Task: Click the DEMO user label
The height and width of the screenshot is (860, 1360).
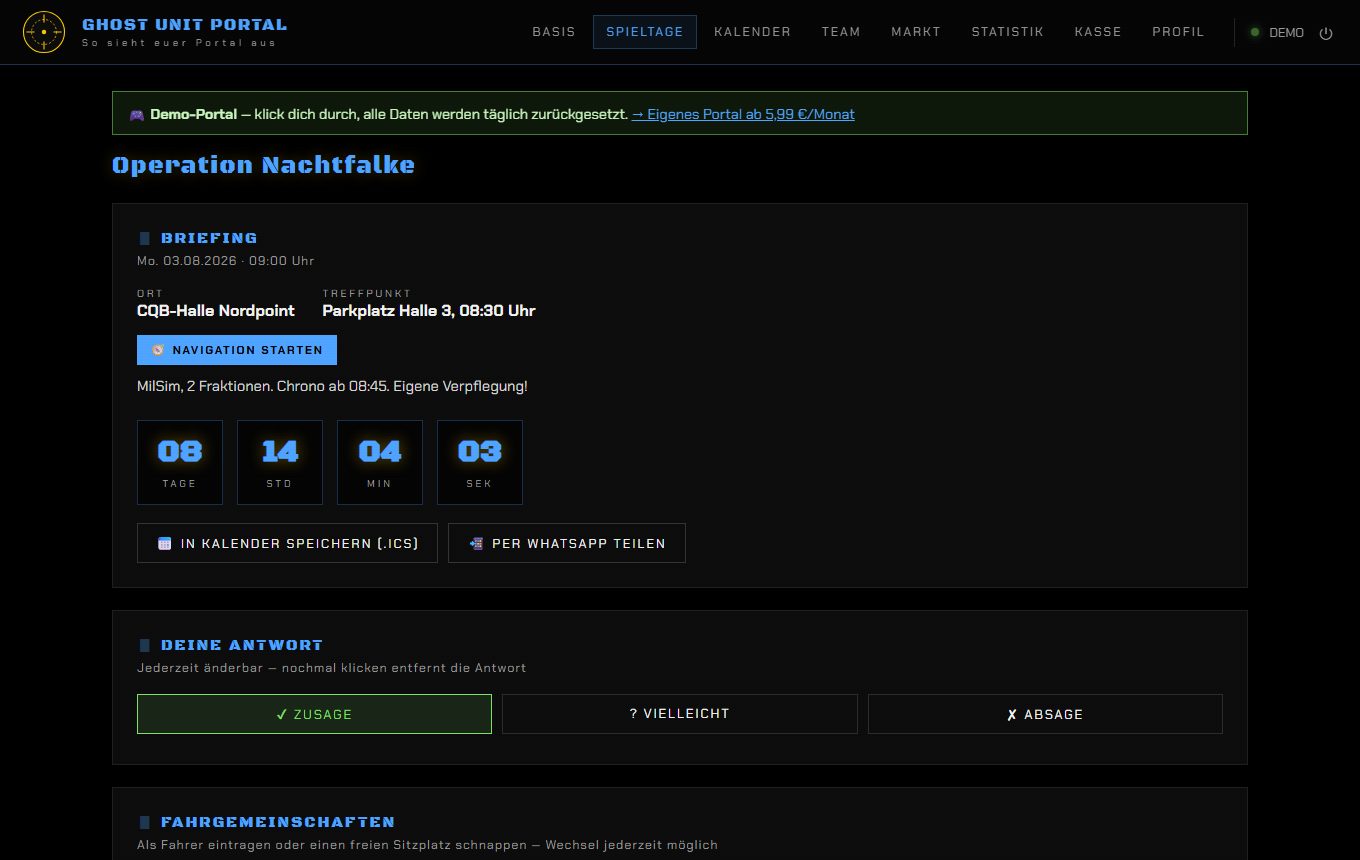Action: tap(1286, 33)
